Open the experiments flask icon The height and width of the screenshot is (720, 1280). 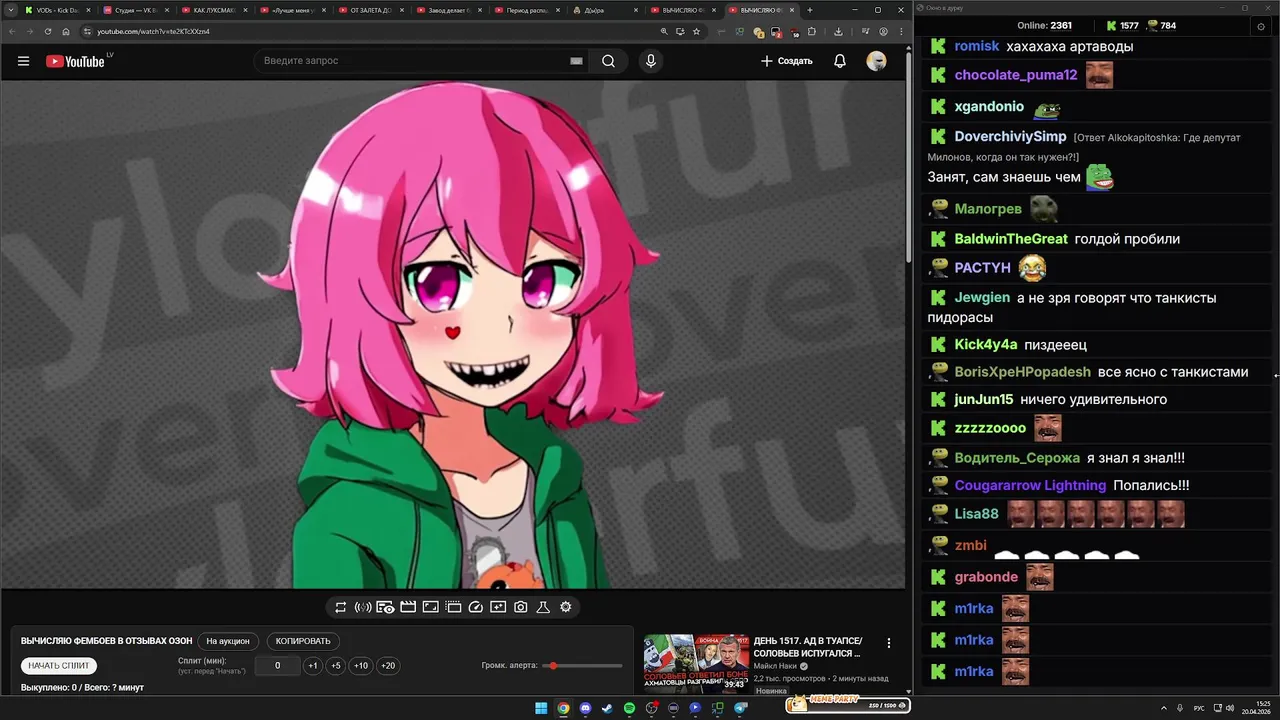point(543,607)
